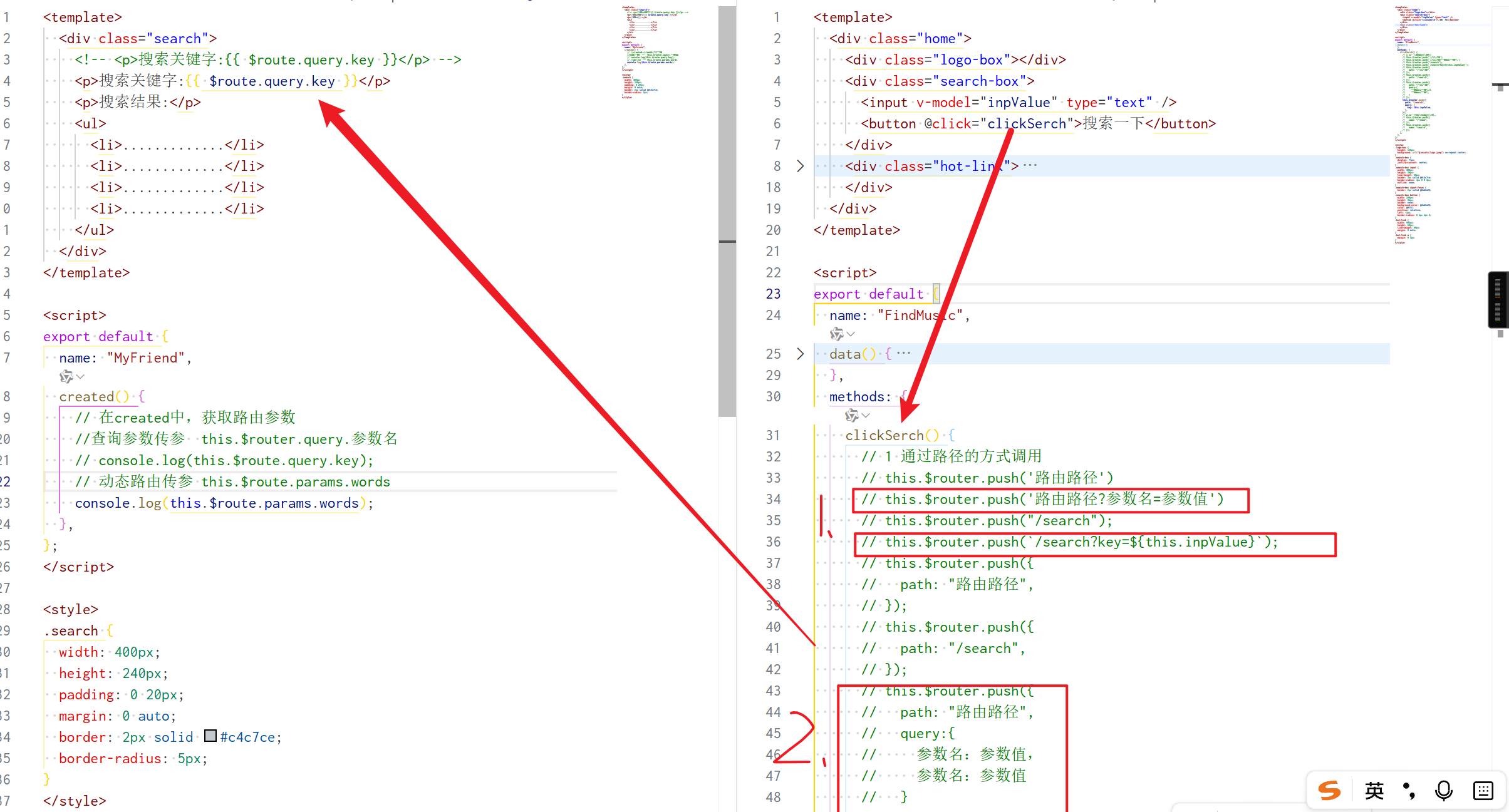This screenshot has height=812, width=1509.
Task: Click the microphone voice input icon
Action: click(1443, 791)
